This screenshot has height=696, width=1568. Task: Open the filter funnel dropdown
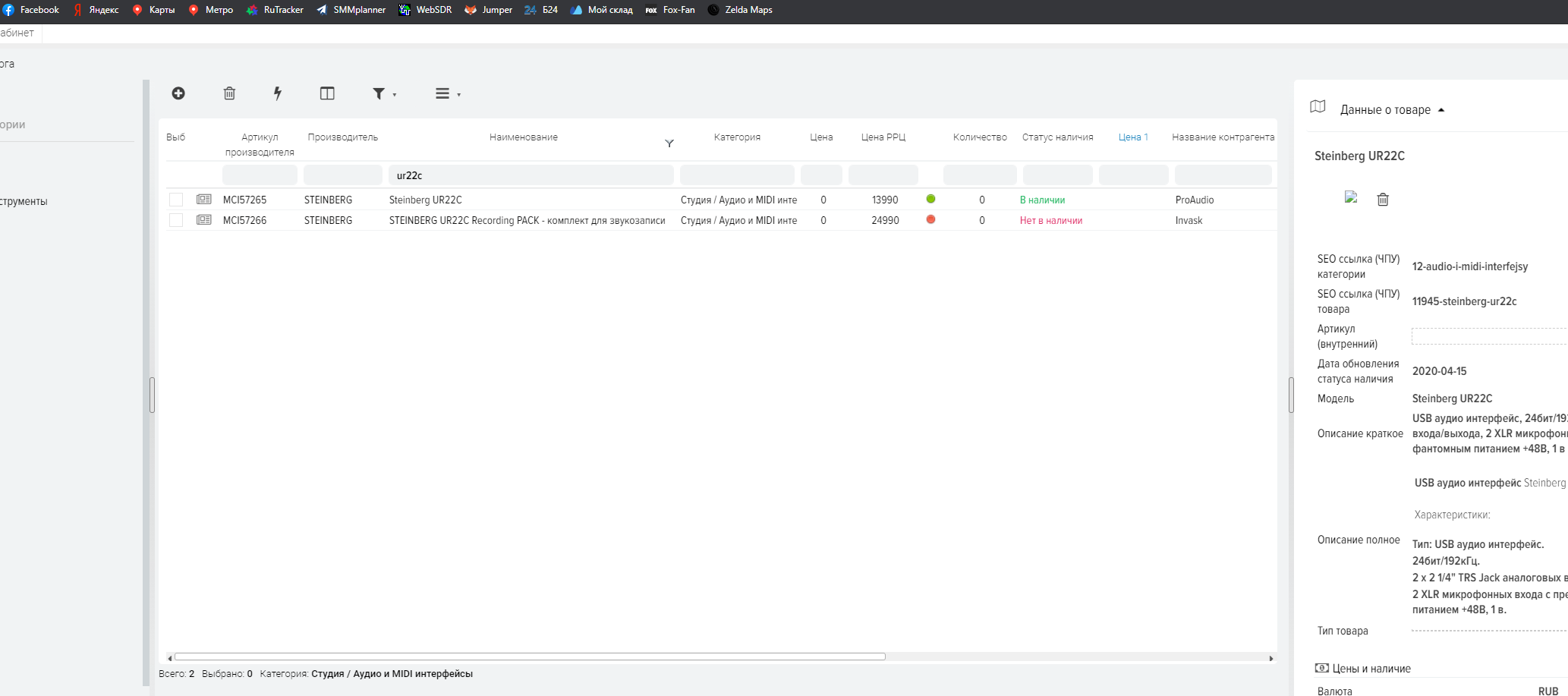[x=384, y=93]
